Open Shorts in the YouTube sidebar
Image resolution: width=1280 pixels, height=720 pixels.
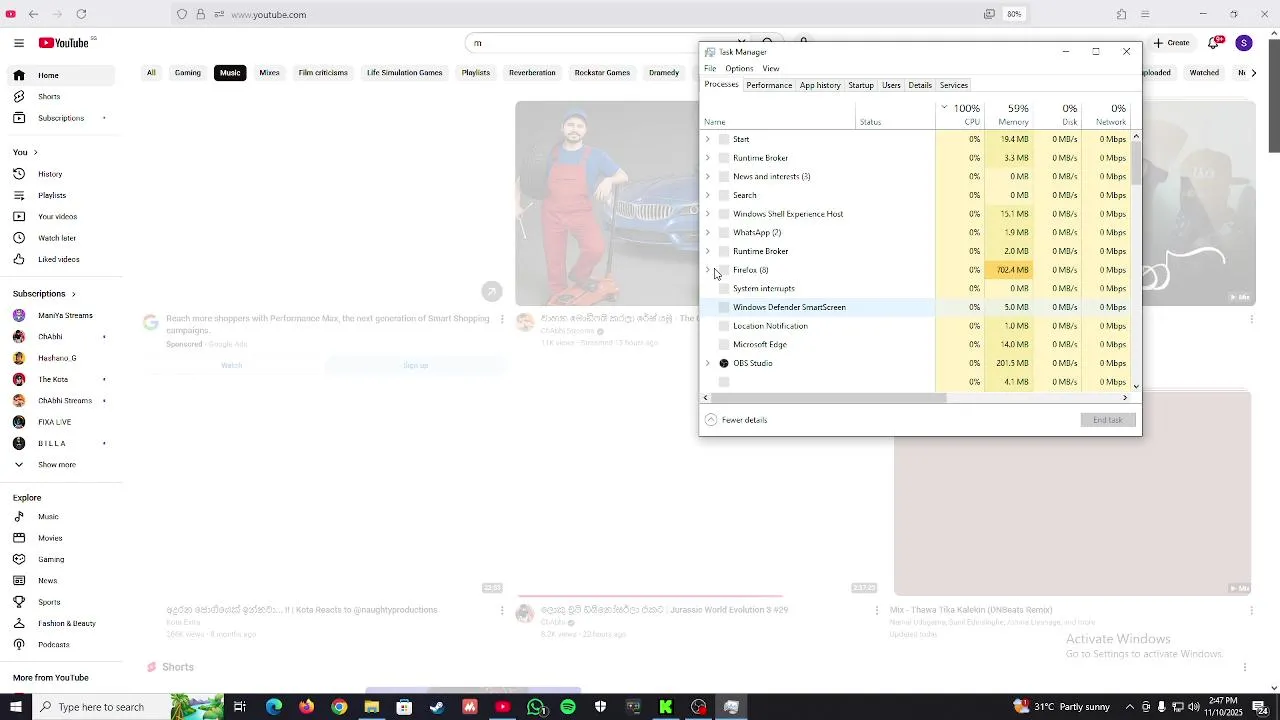(60, 97)
